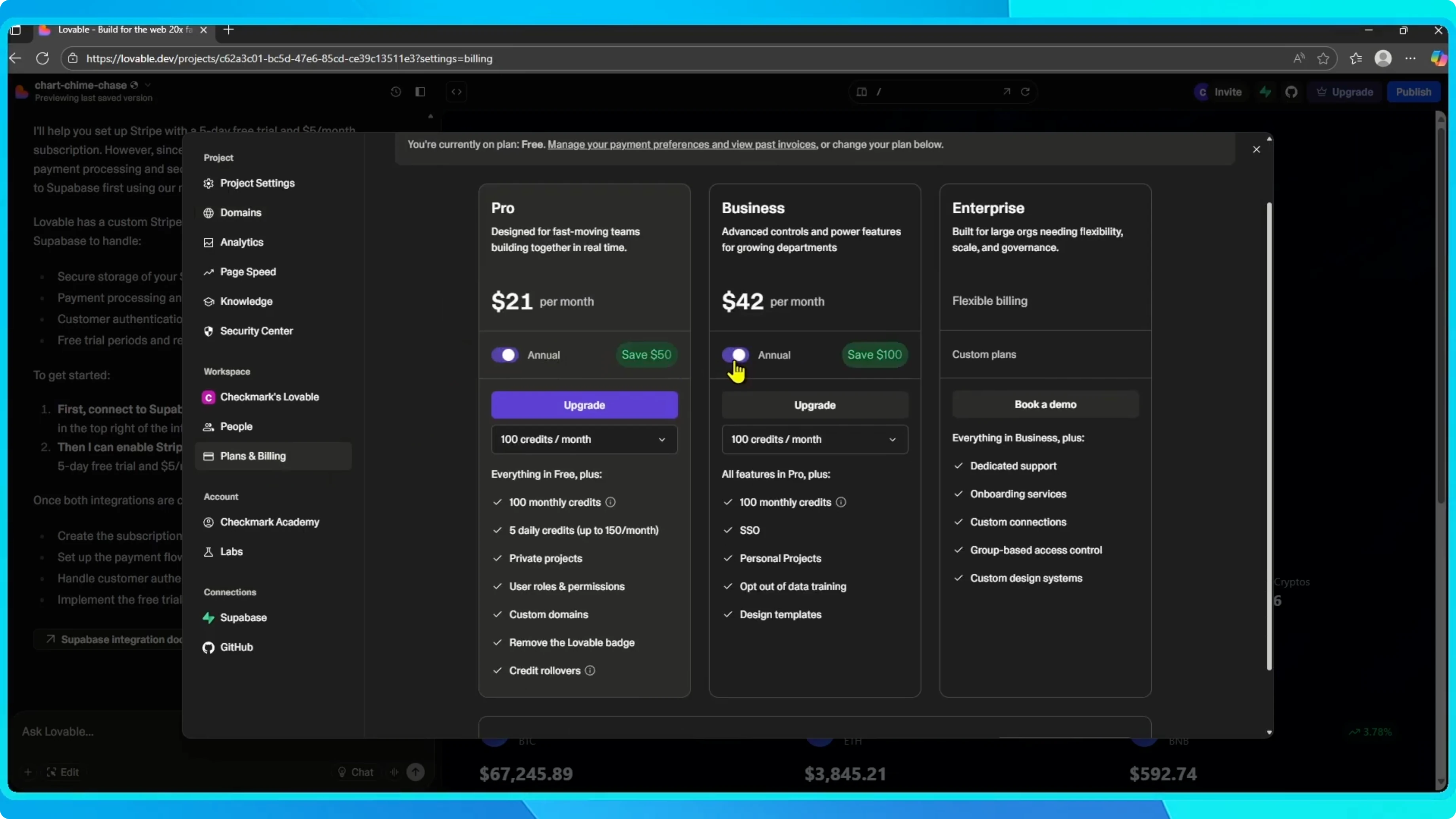1456x819 pixels.
Task: Refresh the preview icon
Action: [1025, 91]
